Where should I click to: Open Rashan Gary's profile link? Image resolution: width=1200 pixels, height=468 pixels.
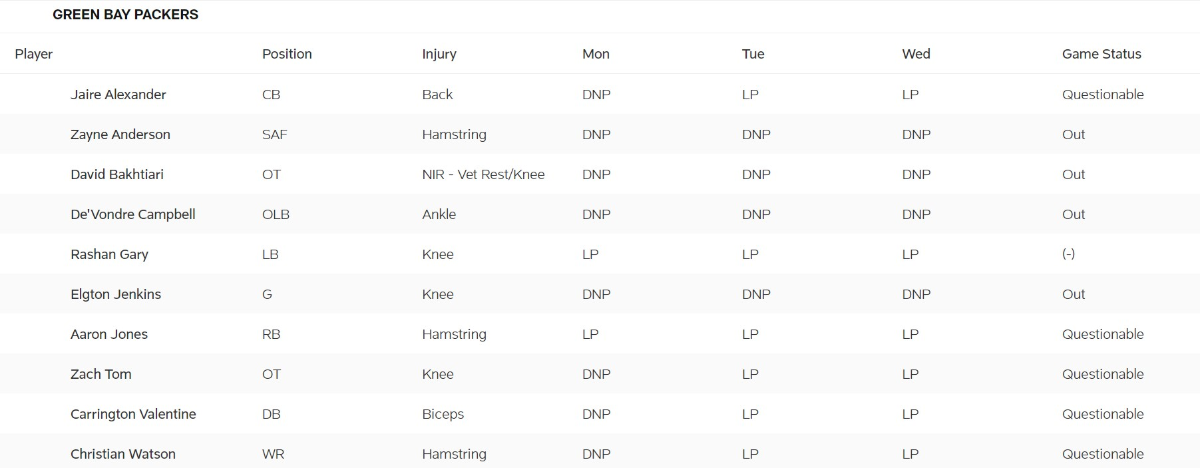tap(109, 254)
